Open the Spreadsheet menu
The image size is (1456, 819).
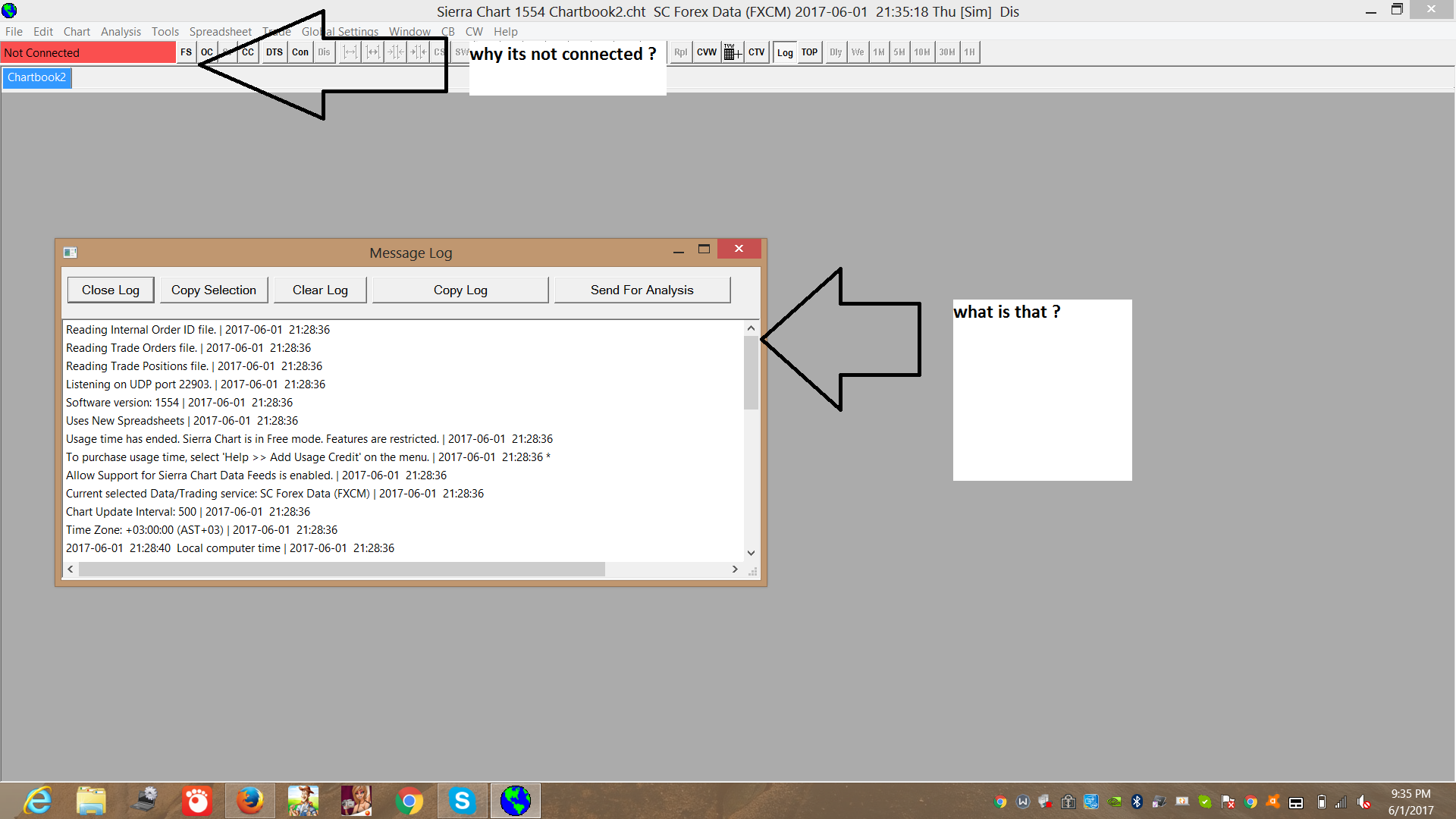pyautogui.click(x=220, y=31)
